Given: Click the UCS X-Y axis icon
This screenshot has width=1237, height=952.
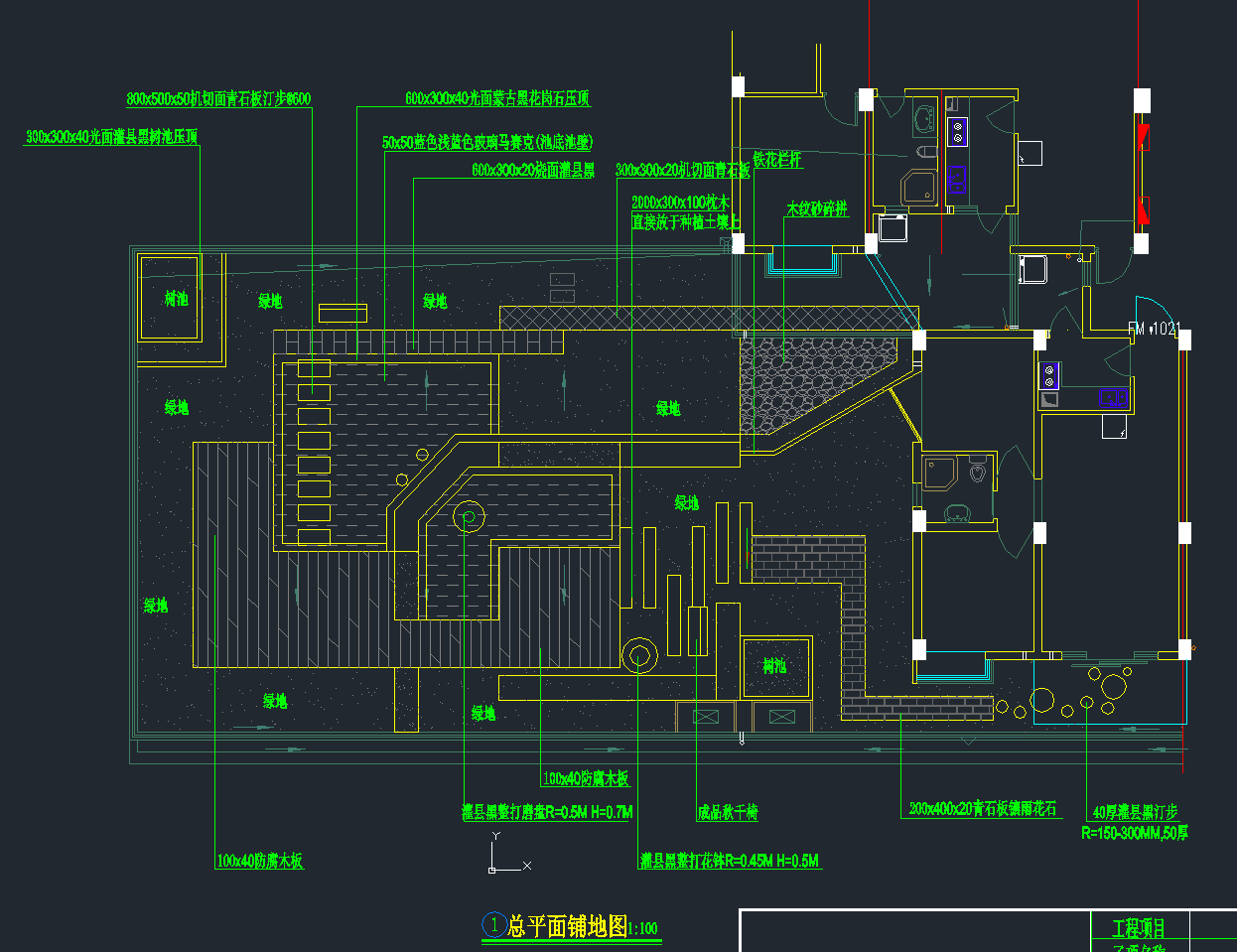Looking at the screenshot, I should coord(494,866).
